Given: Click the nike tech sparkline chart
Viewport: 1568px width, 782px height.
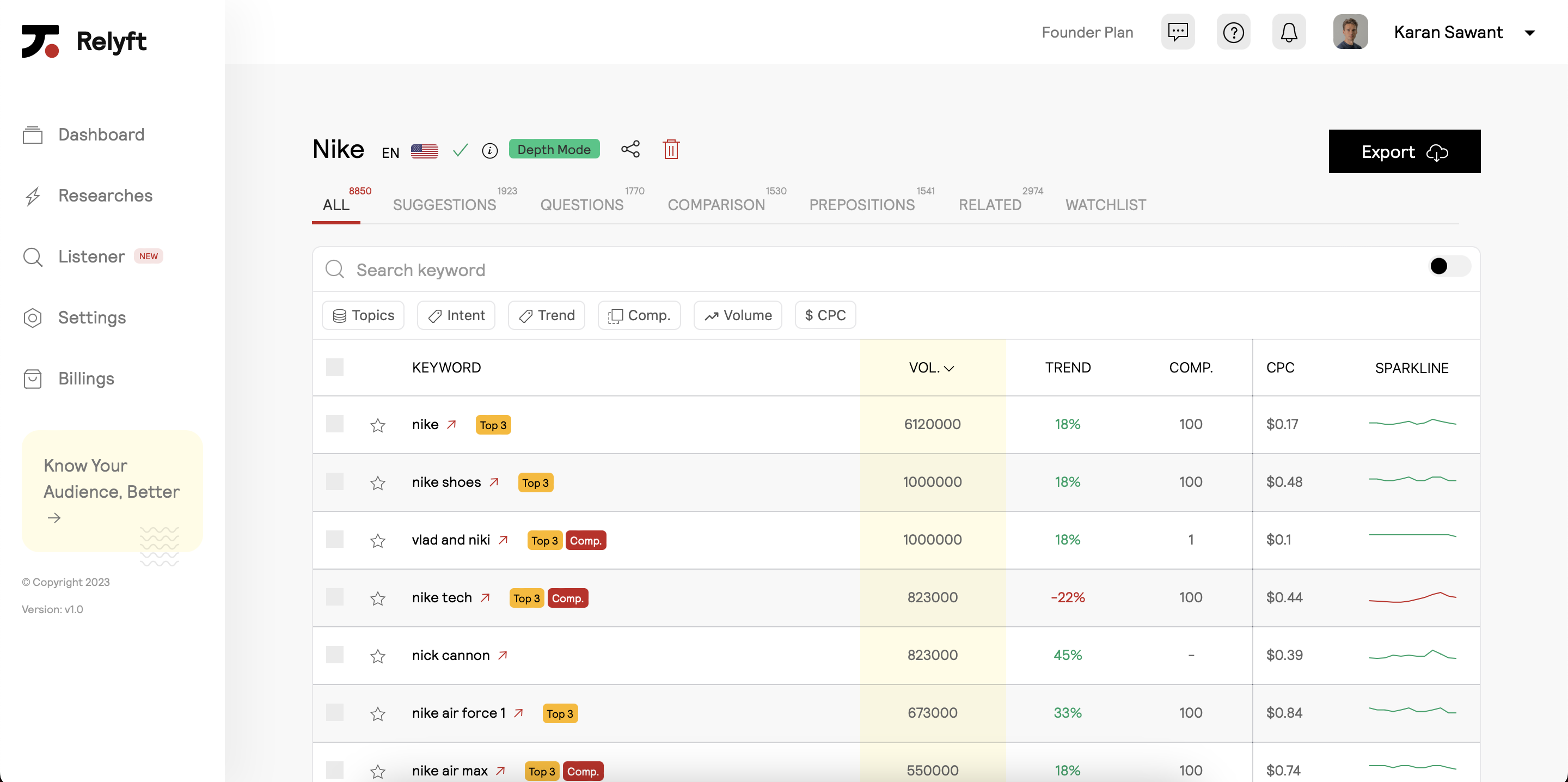Looking at the screenshot, I should (x=1412, y=597).
